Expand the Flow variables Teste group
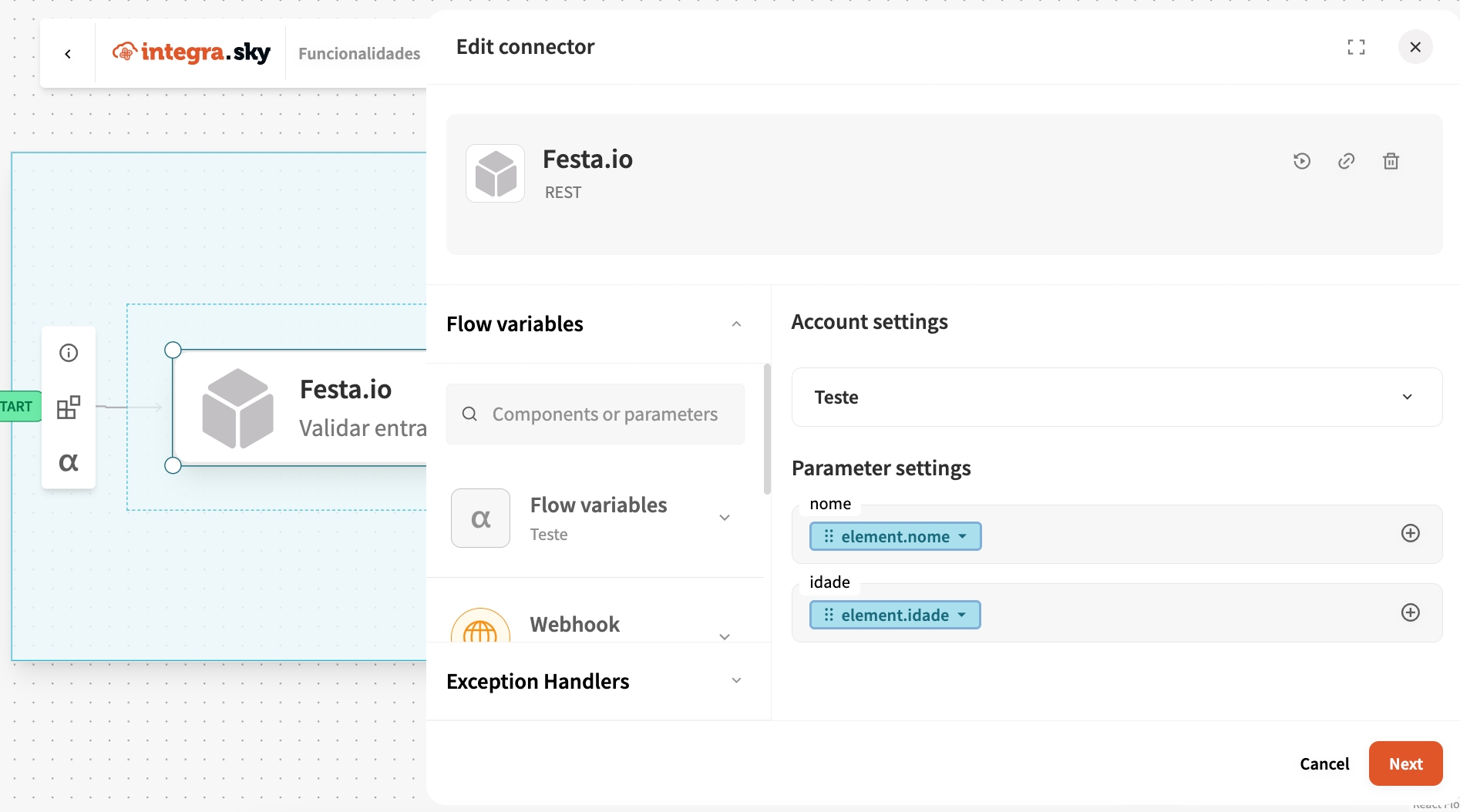 (724, 518)
